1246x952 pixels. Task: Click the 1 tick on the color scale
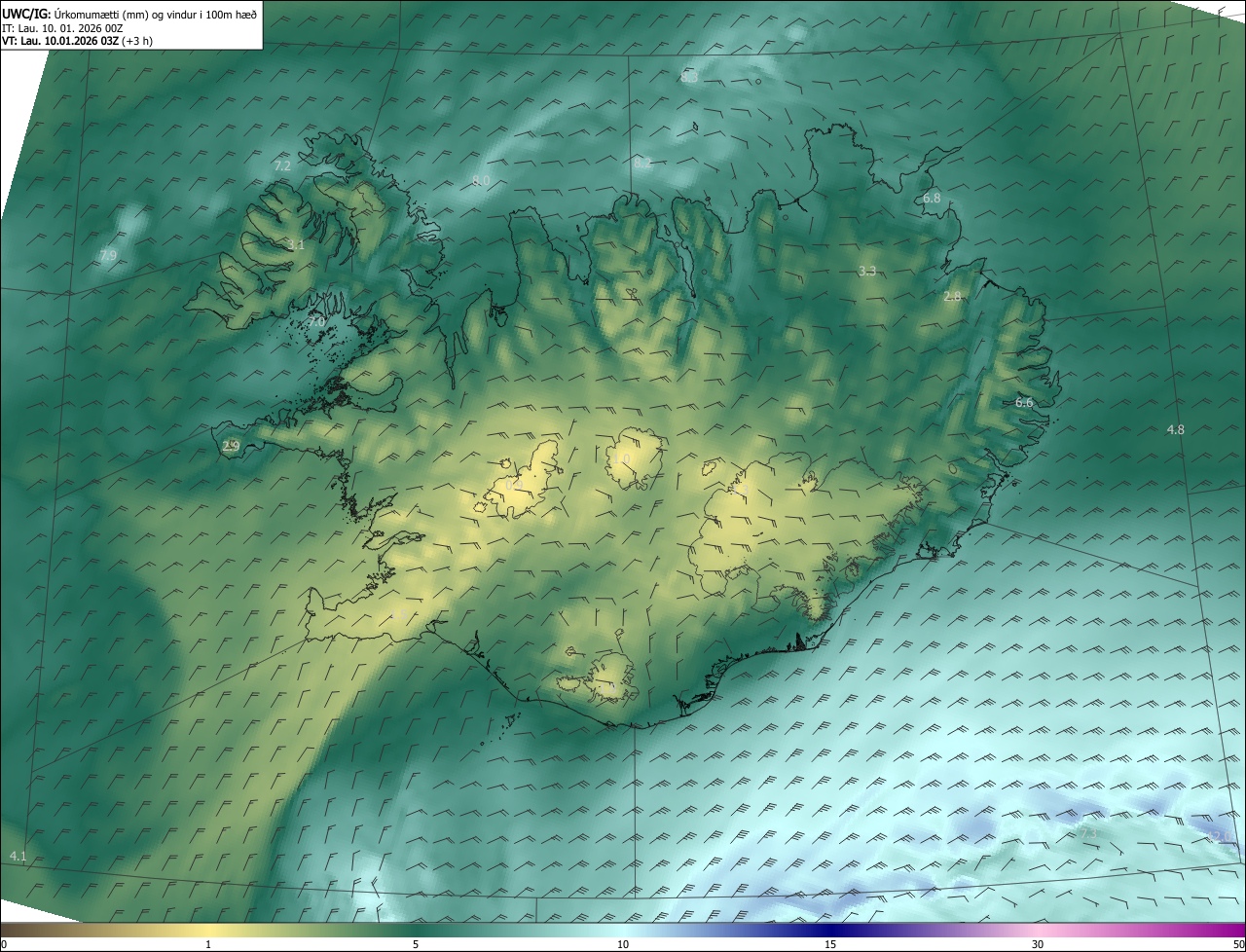[208, 944]
